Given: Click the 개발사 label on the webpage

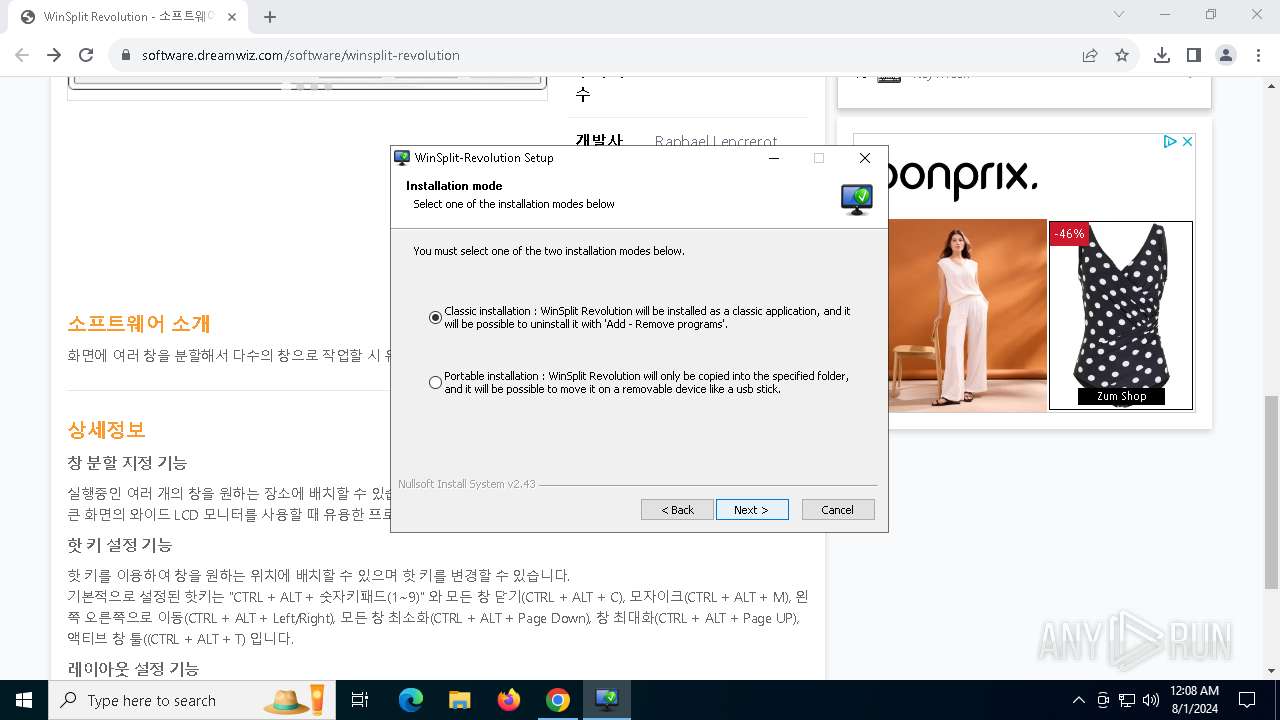Looking at the screenshot, I should pyautogui.click(x=599, y=142).
